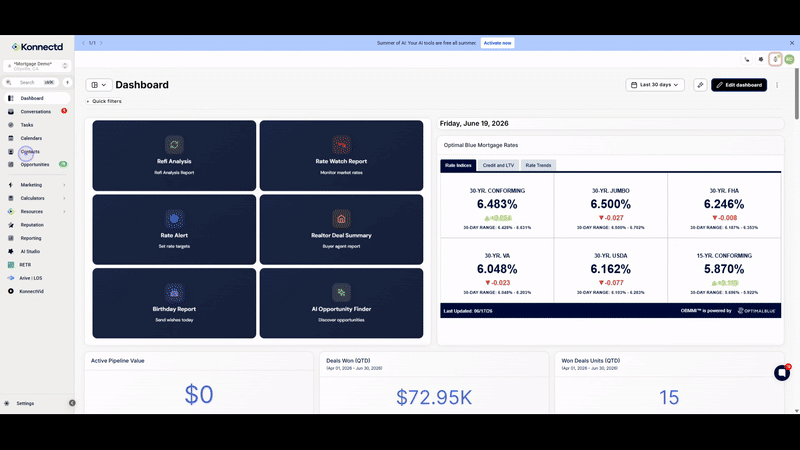Click Won Deals Units value 15
This screenshot has height=450, width=800.
click(669, 397)
